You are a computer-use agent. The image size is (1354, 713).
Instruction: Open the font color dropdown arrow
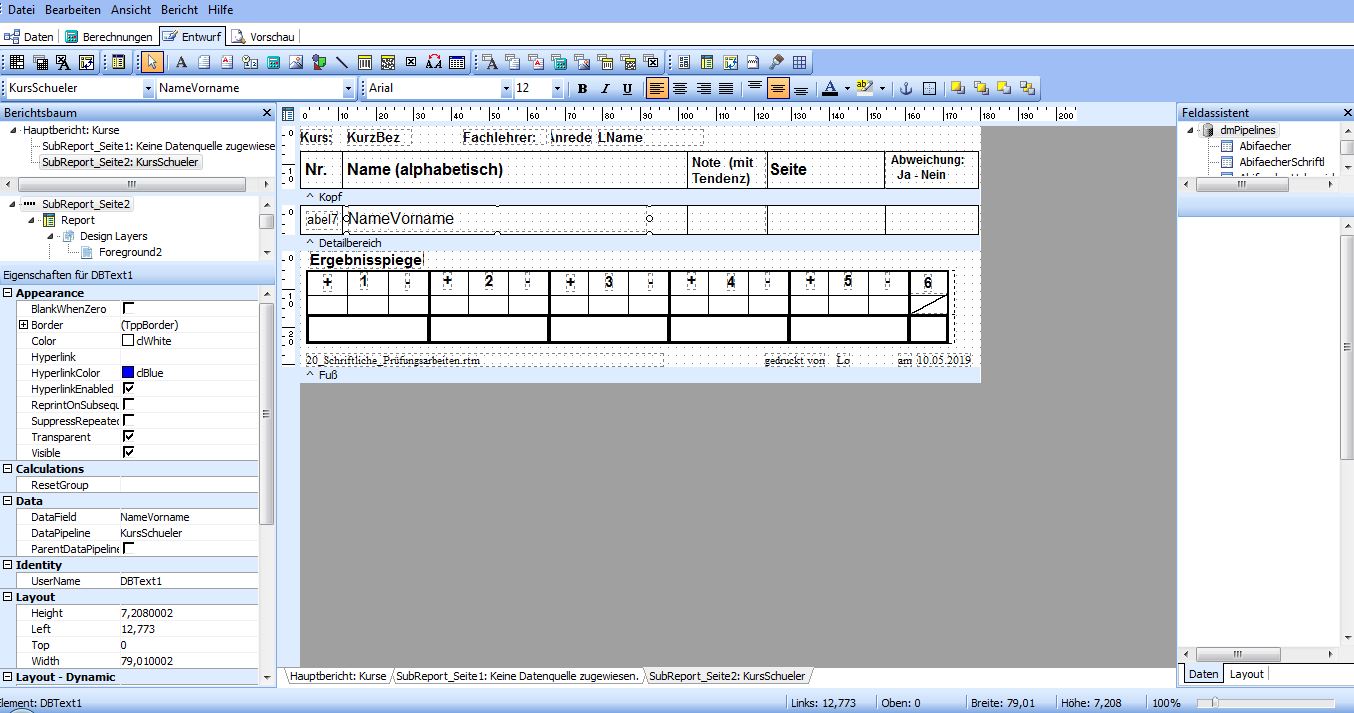(x=846, y=89)
